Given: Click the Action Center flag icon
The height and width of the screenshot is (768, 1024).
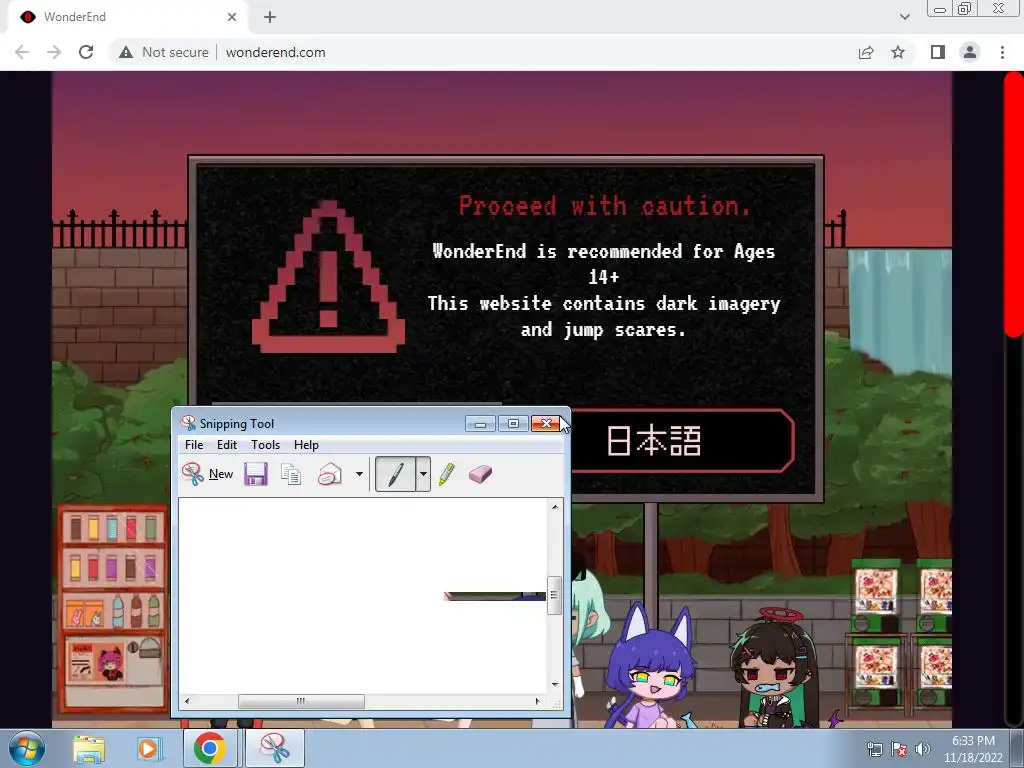Looking at the screenshot, I should 899,749.
